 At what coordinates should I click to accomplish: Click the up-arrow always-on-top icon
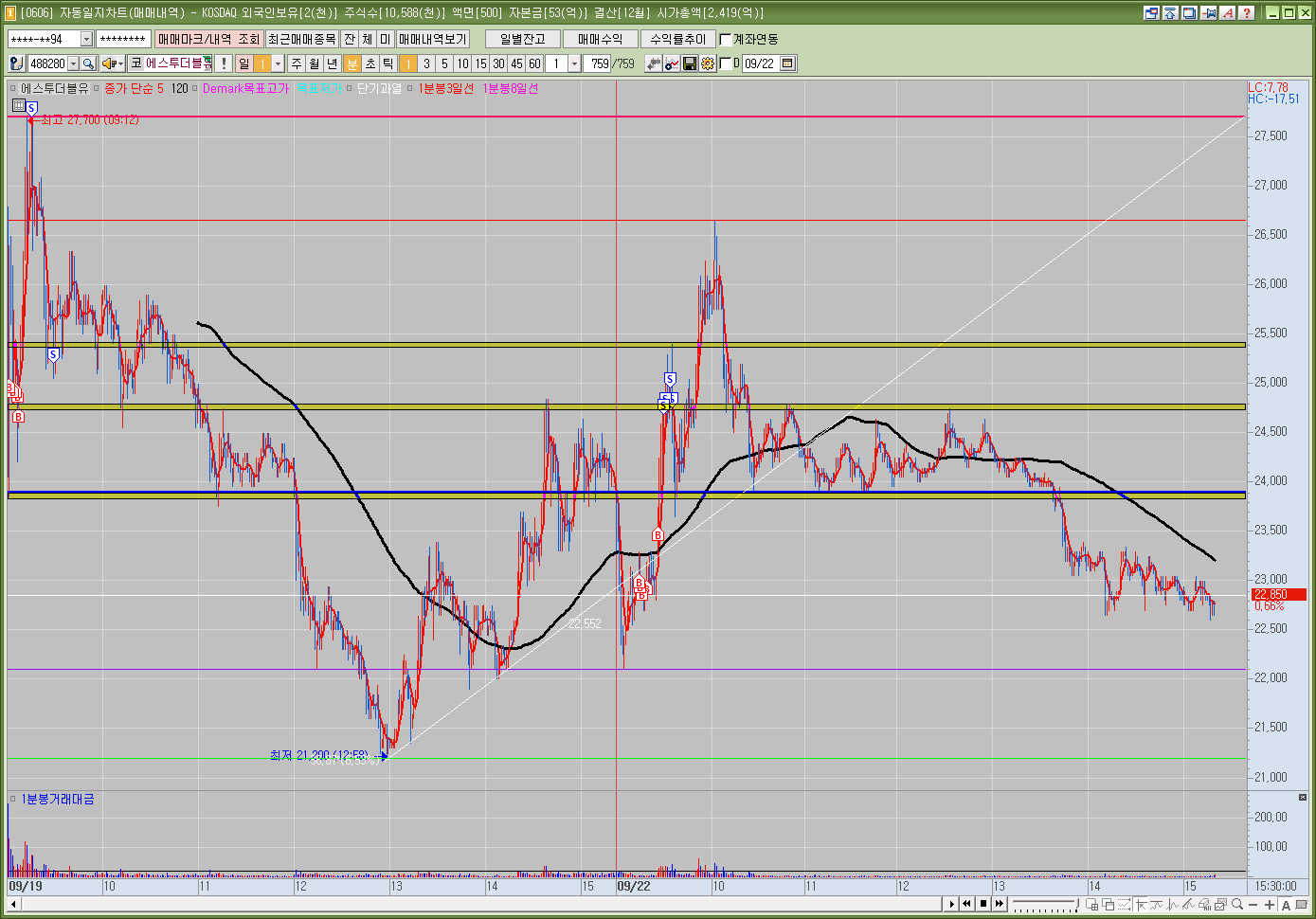click(1170, 12)
